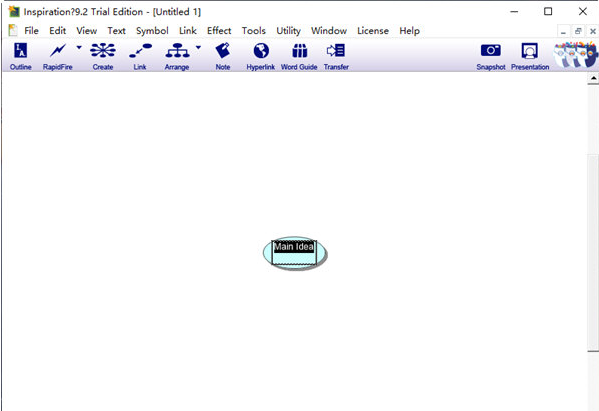Open the Utility menu
The width and height of the screenshot is (599, 411).
pos(288,31)
